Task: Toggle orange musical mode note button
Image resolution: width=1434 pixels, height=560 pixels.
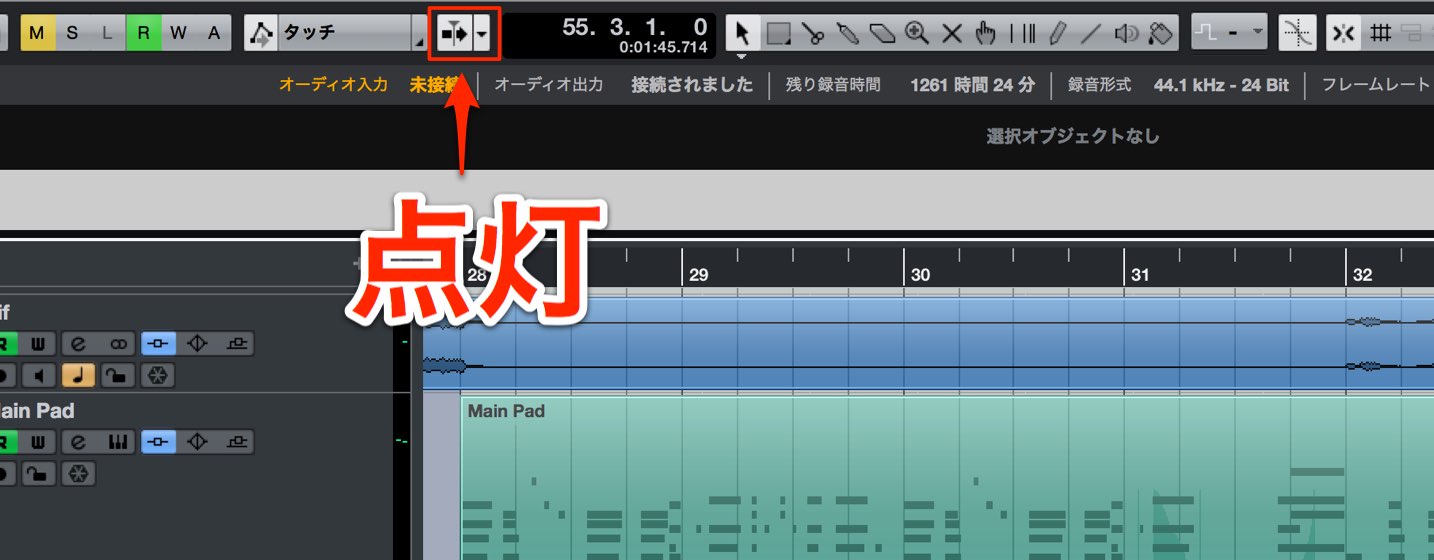Action: coord(77,376)
